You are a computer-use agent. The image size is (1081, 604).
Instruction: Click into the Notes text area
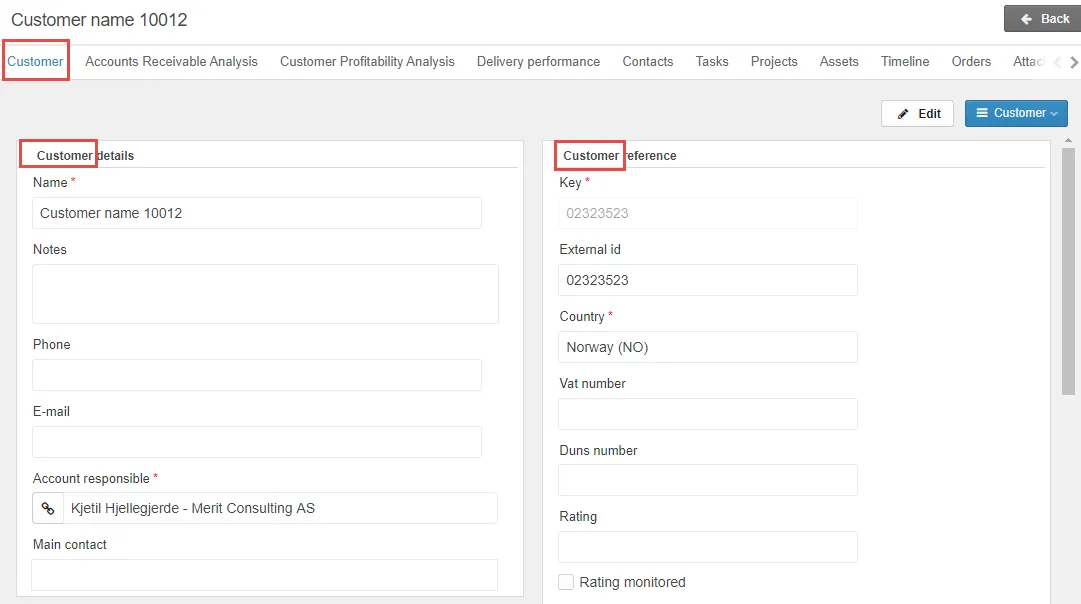(265, 294)
